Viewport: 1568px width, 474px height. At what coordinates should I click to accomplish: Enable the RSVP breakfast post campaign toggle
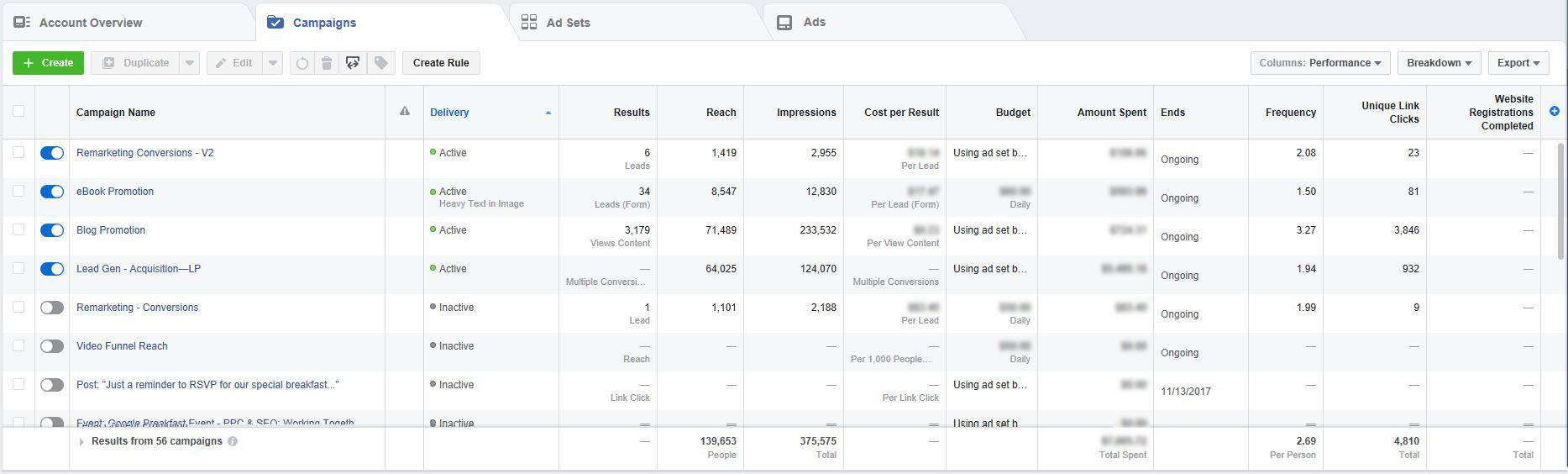point(52,385)
